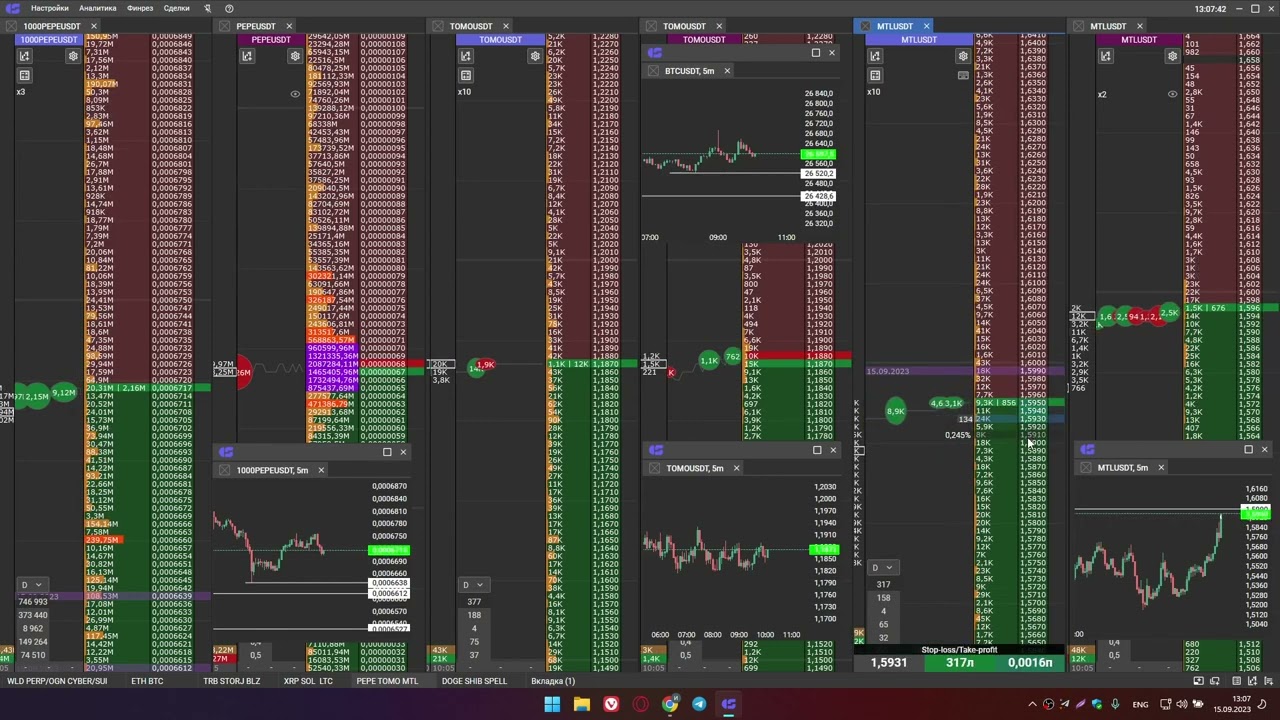Open table layout icon in TOMOUSDT panel
This screenshot has height=720, width=1280.
pyautogui.click(x=466, y=75)
